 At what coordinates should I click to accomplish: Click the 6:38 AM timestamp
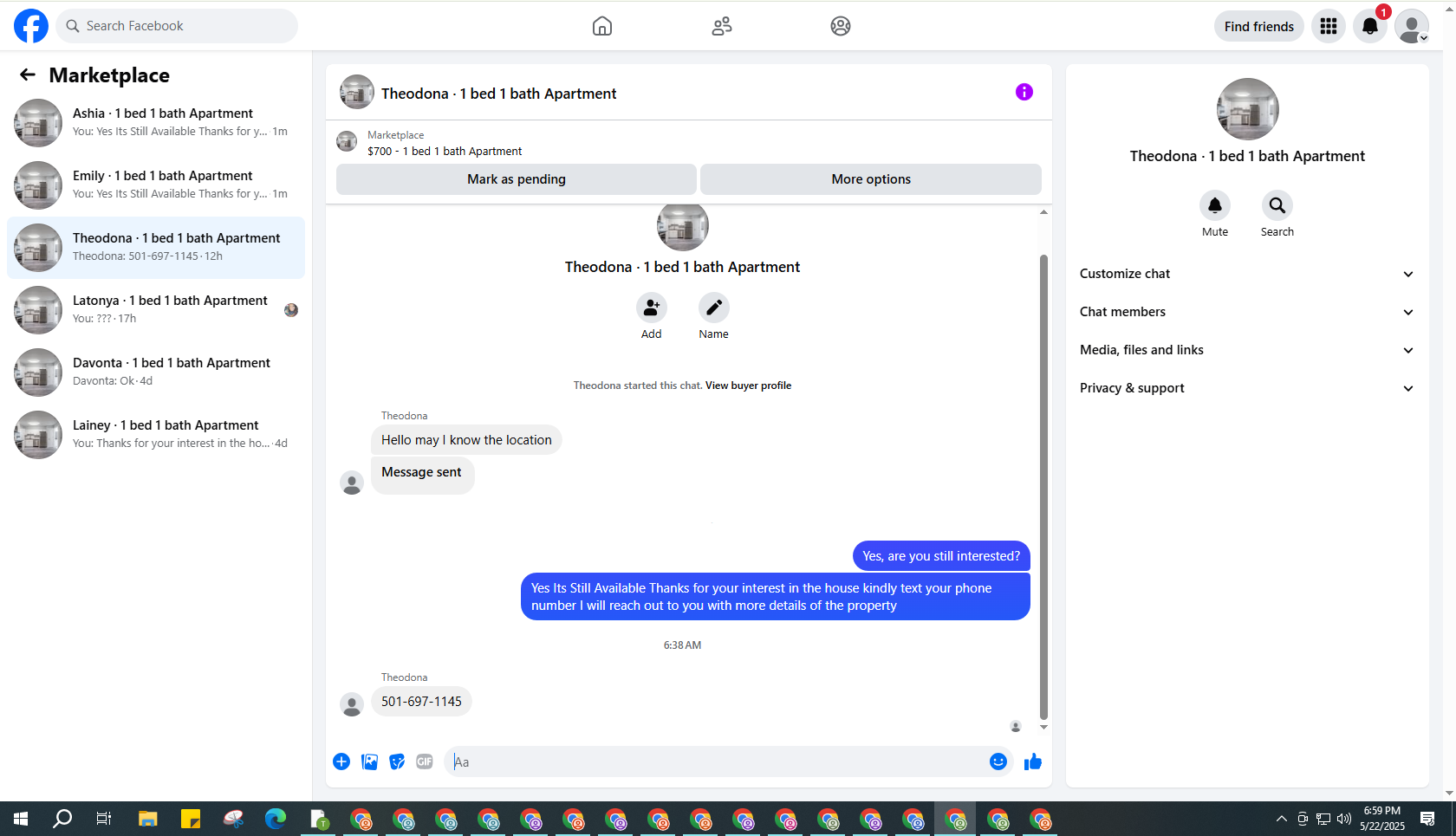(682, 645)
